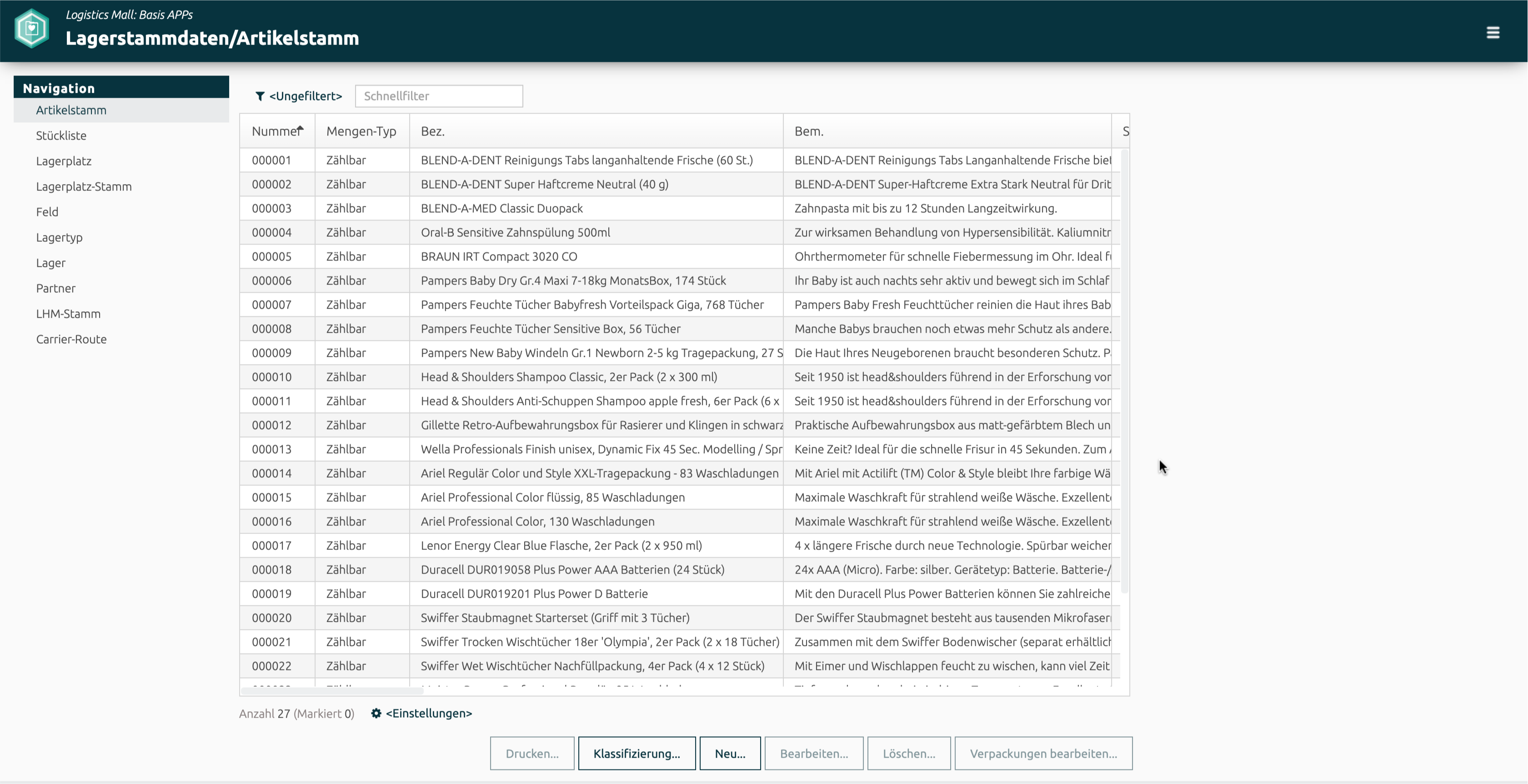Screen dimensions: 1528x784
Task: Focus the Schnellfilter input field
Action: pyautogui.click(x=438, y=96)
